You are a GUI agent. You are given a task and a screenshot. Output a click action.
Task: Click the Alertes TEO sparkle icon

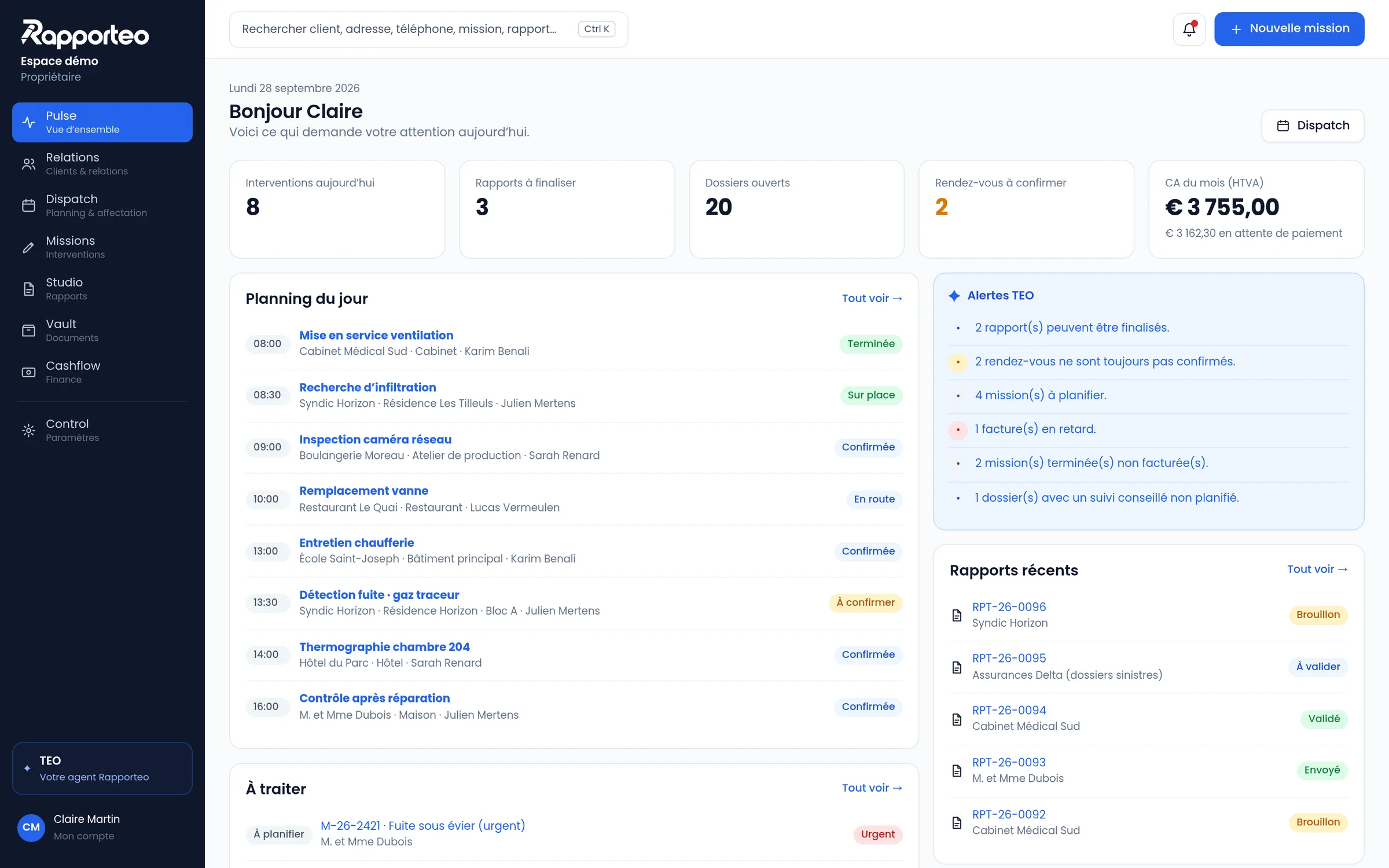pyautogui.click(x=954, y=296)
